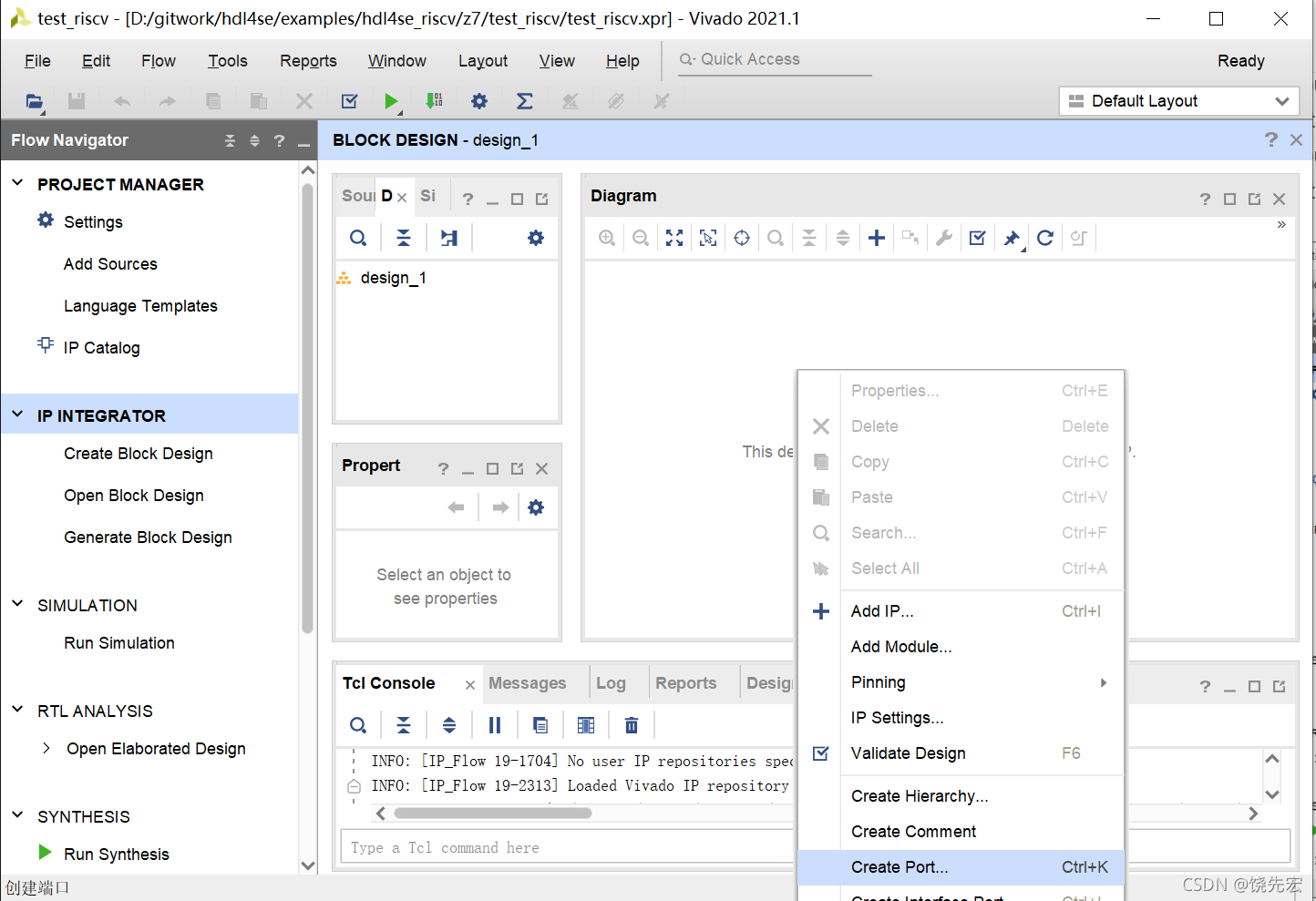Click the Select Area icon in Diagram
The image size is (1316, 901).
pos(708,238)
